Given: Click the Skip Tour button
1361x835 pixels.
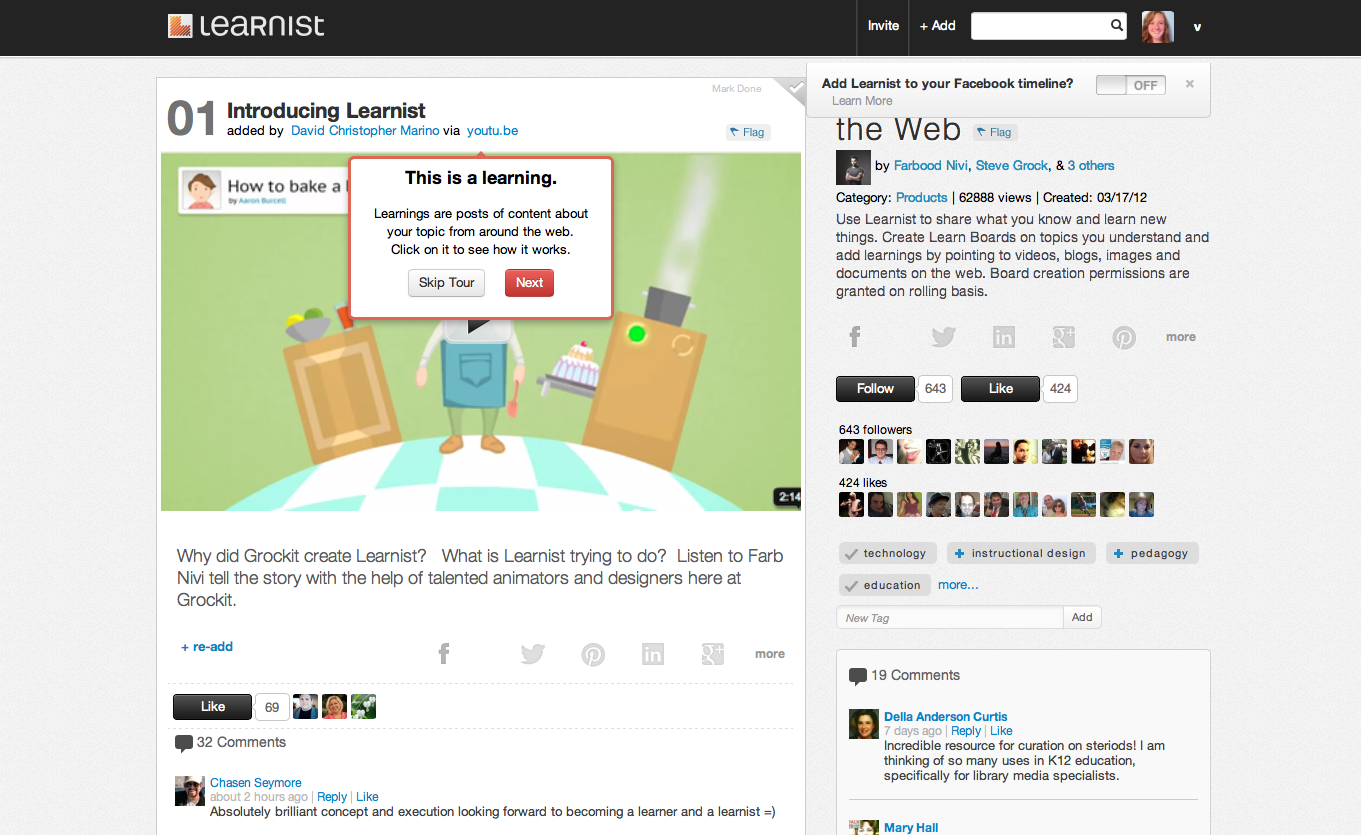Looking at the screenshot, I should [446, 283].
